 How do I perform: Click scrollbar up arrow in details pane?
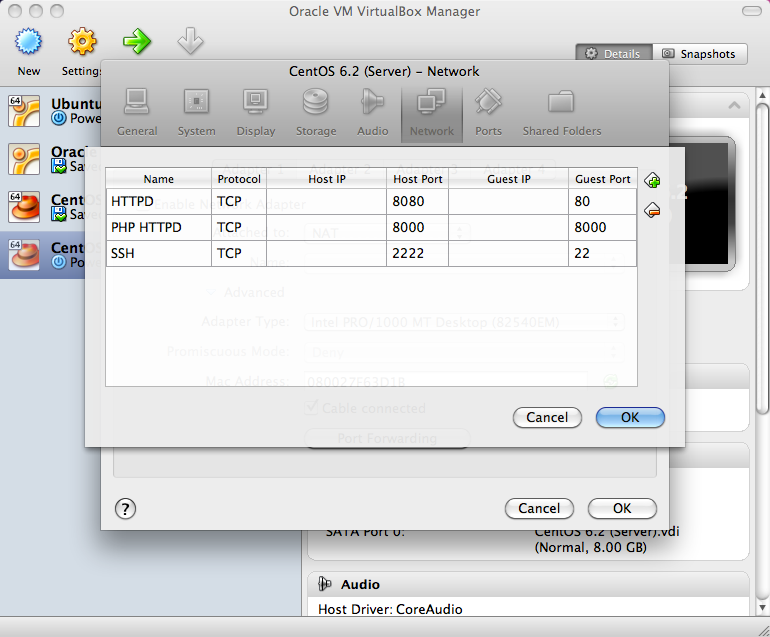click(762, 94)
